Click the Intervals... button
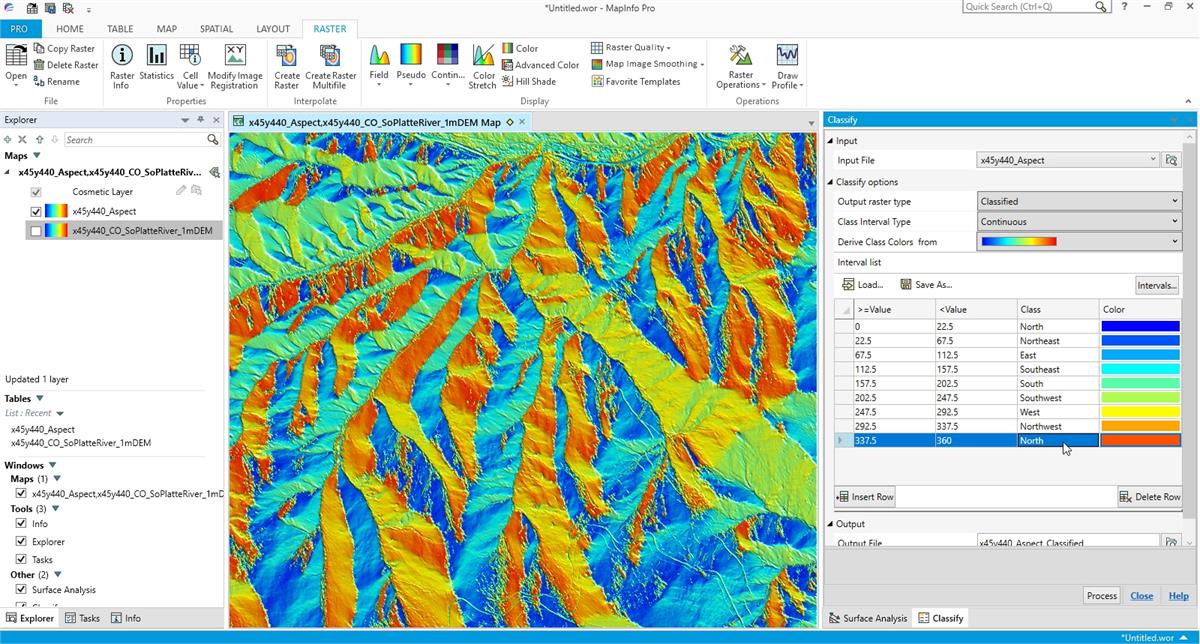 point(1156,285)
